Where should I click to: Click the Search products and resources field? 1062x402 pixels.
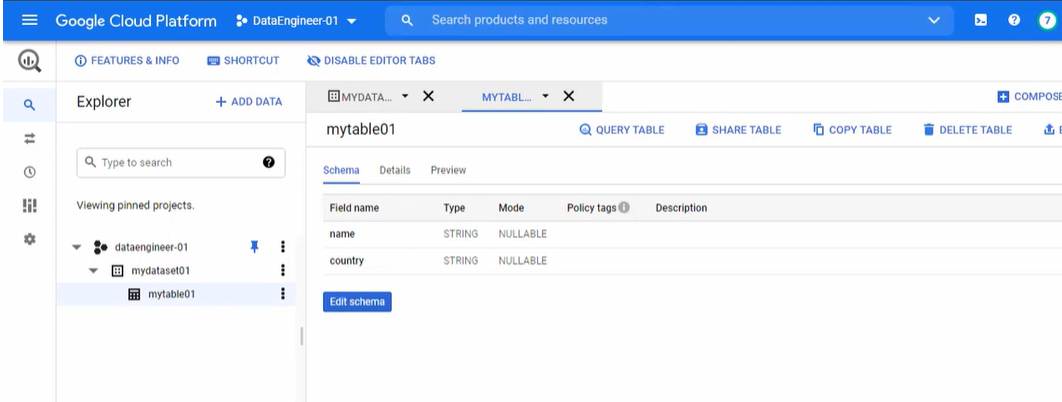[669, 20]
